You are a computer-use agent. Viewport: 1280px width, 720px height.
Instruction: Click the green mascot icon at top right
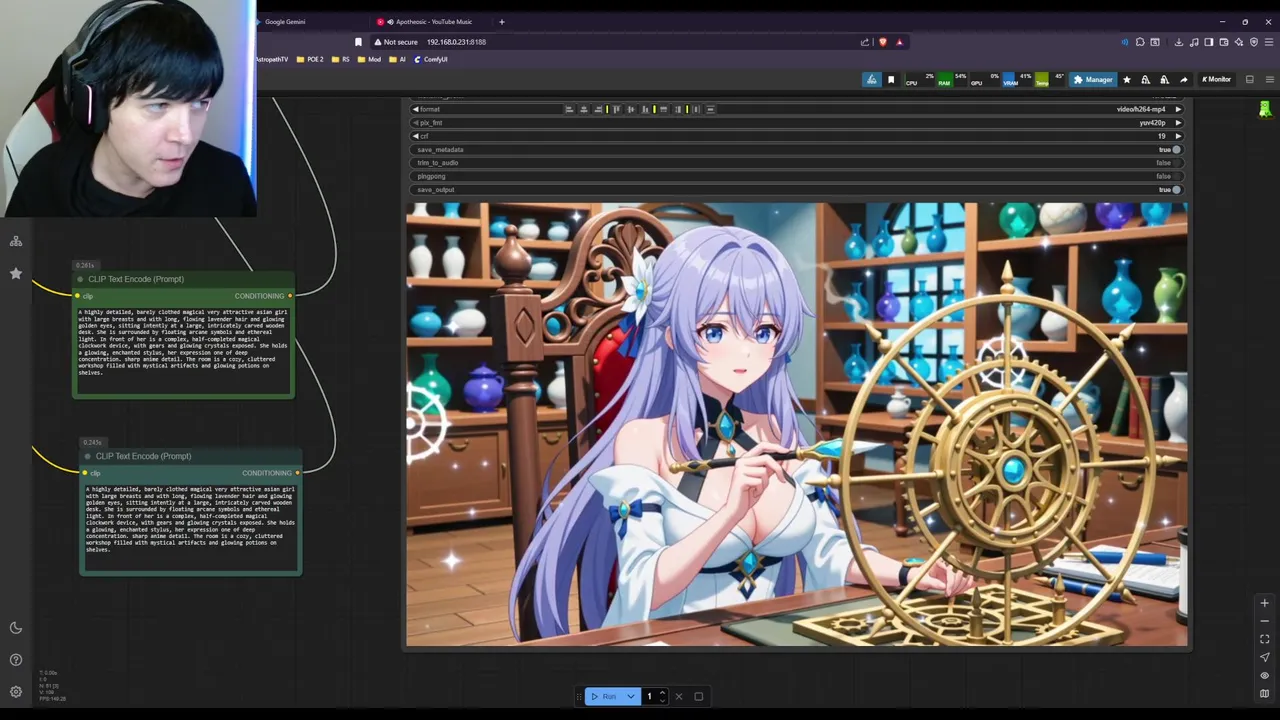1265,109
